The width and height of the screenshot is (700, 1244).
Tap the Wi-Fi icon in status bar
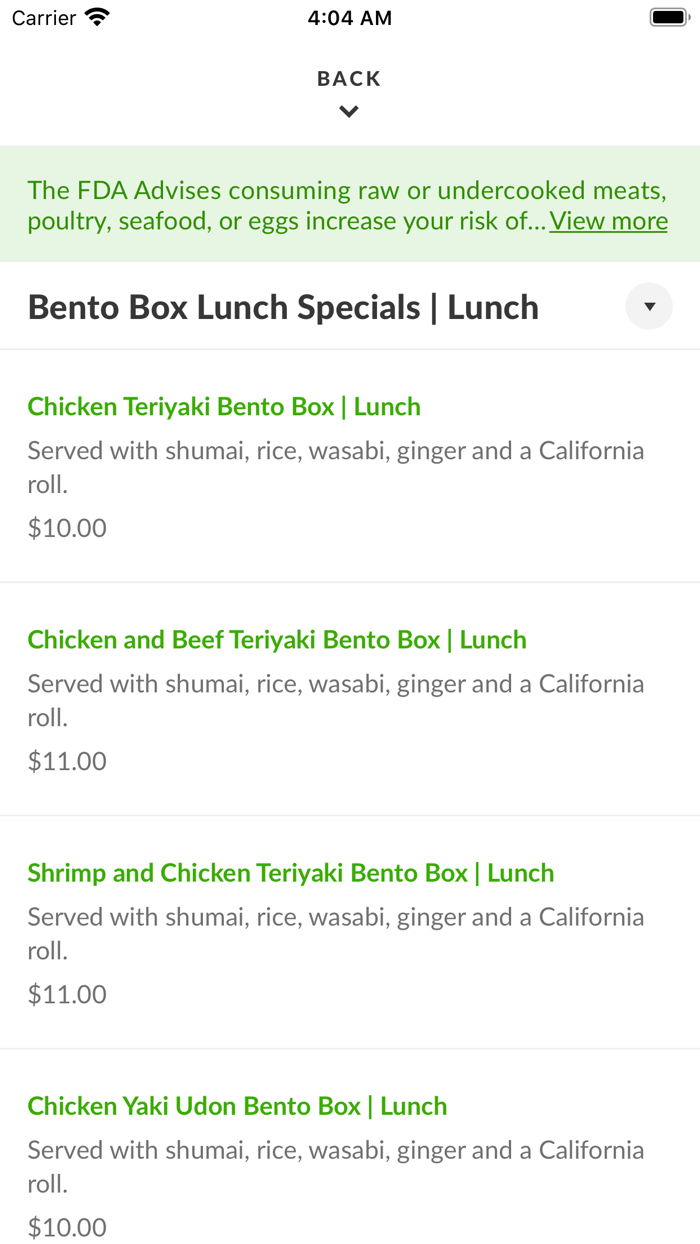pos(93,17)
